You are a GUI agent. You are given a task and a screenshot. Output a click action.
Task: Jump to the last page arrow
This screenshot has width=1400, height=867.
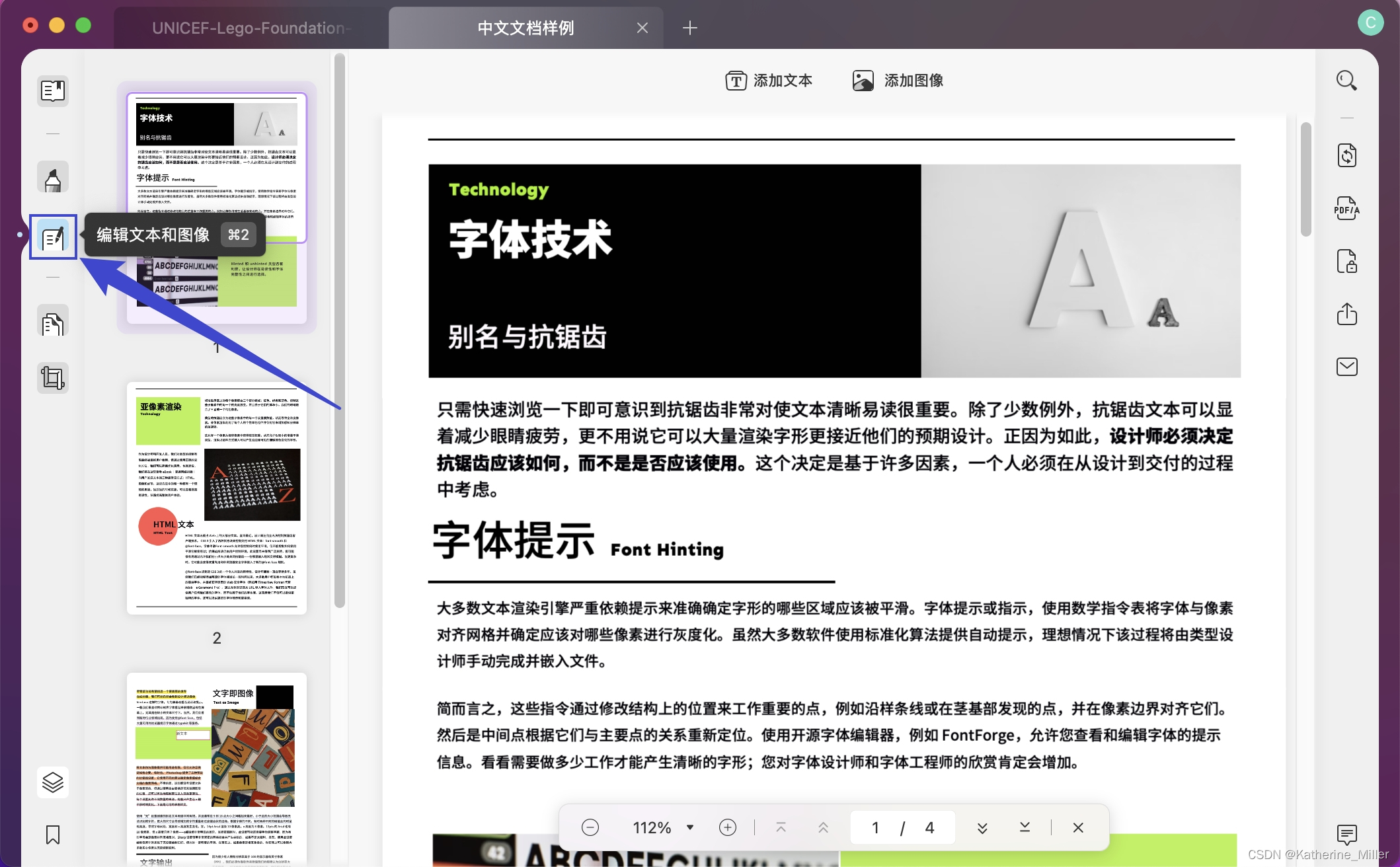(x=1025, y=827)
